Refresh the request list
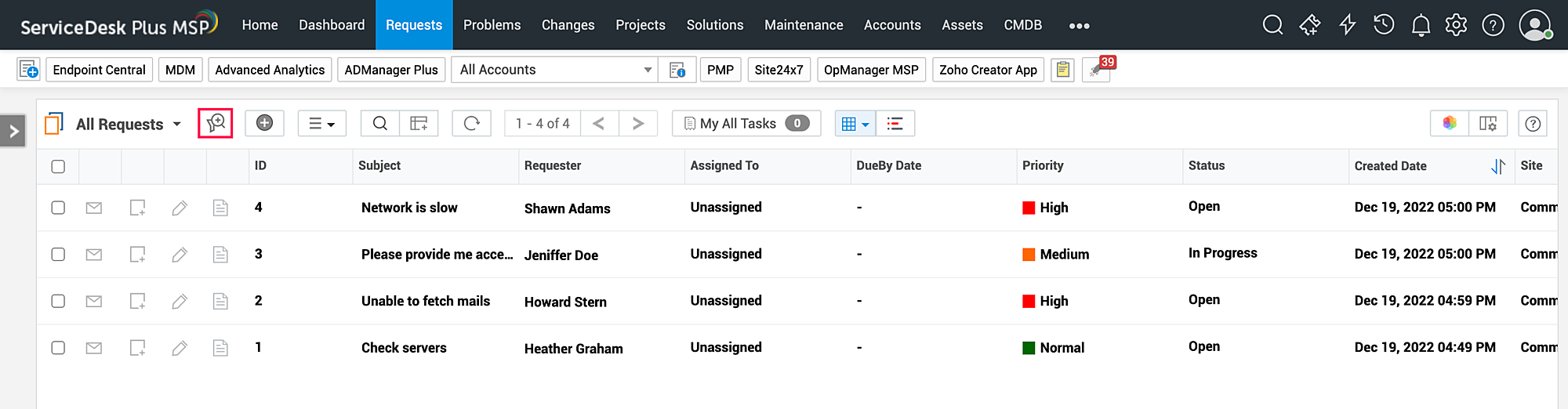This screenshot has height=409, width=1568. tap(471, 123)
